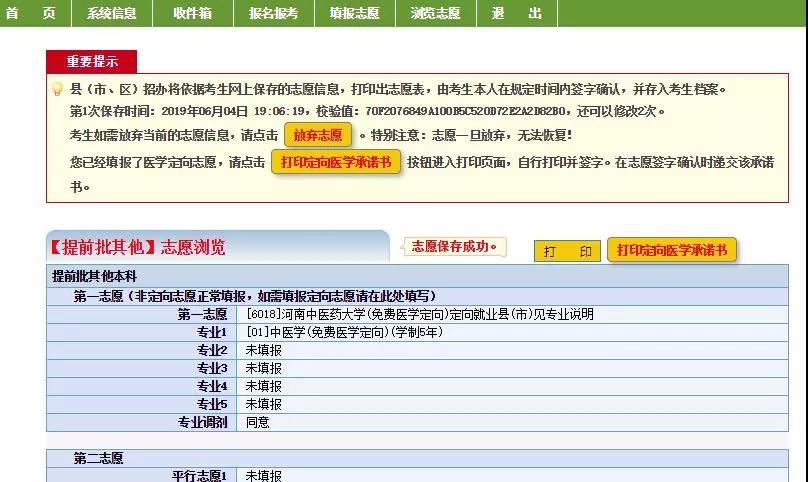Click 打印定向医学承诺书 button beside 打印
Image resolution: width=808 pixels, height=482 pixels.
[672, 250]
